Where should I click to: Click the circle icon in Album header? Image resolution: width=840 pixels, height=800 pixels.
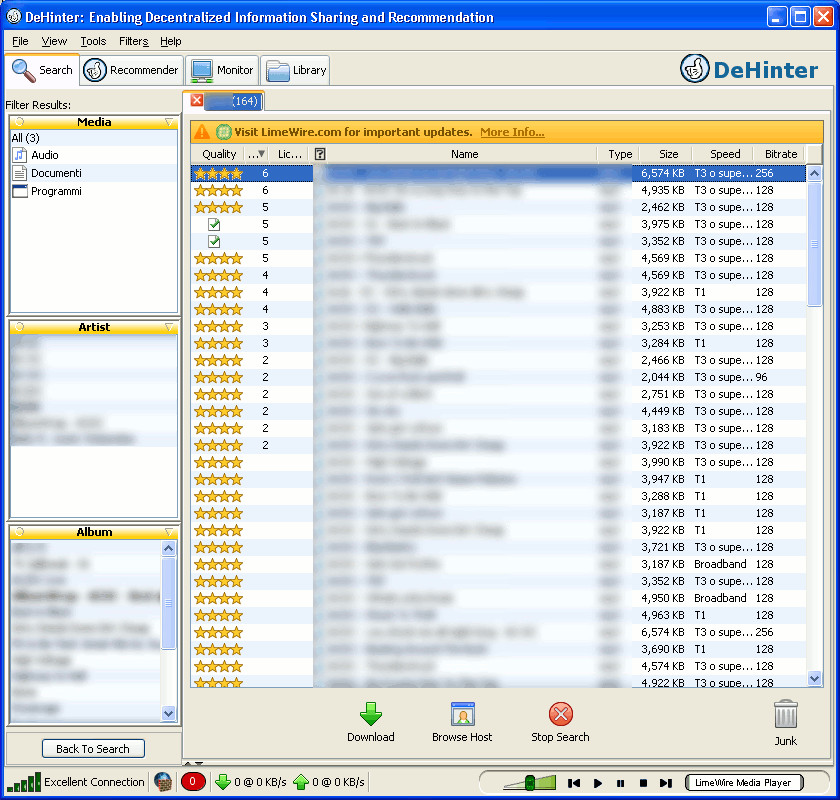click(x=19, y=532)
